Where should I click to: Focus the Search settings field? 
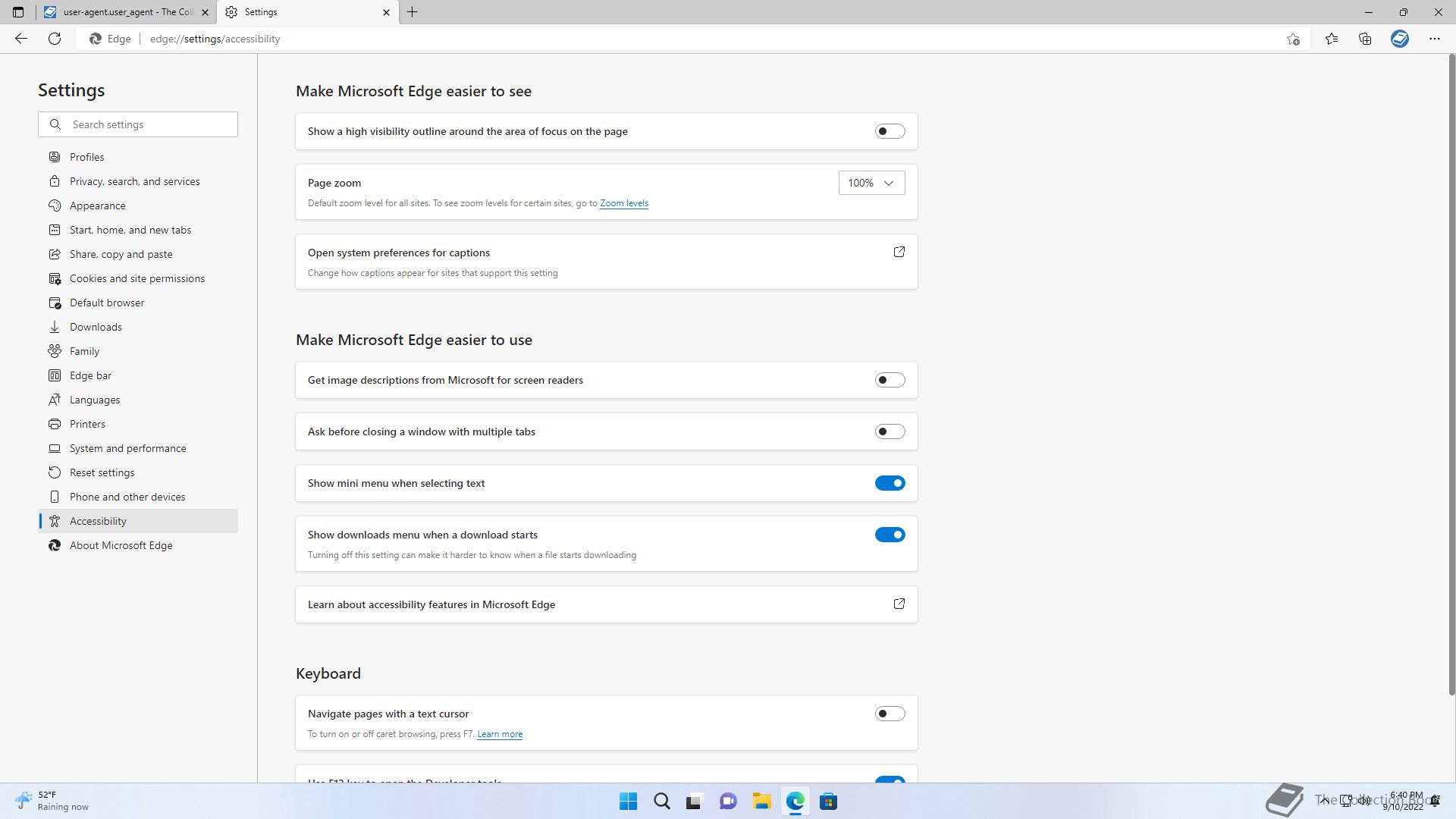pos(138,124)
